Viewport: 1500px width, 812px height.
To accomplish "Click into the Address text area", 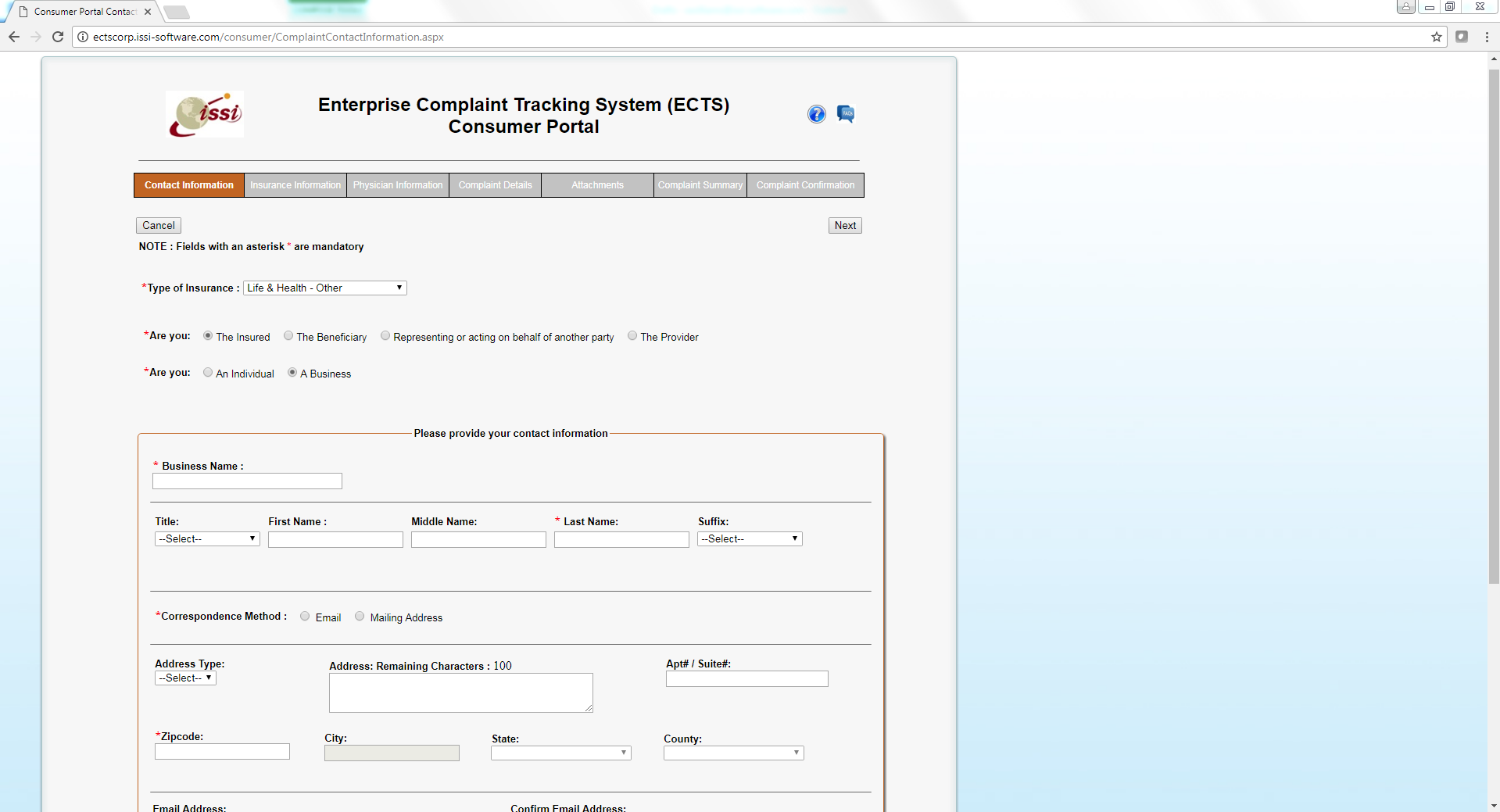I will tap(461, 693).
